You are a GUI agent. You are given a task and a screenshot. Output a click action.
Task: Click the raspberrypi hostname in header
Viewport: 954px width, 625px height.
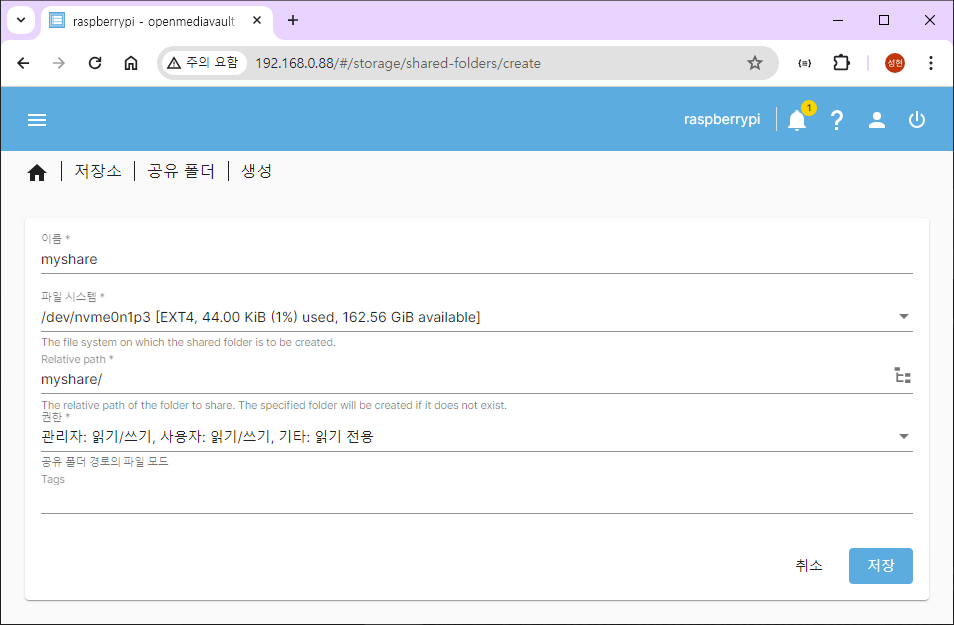tap(722, 119)
